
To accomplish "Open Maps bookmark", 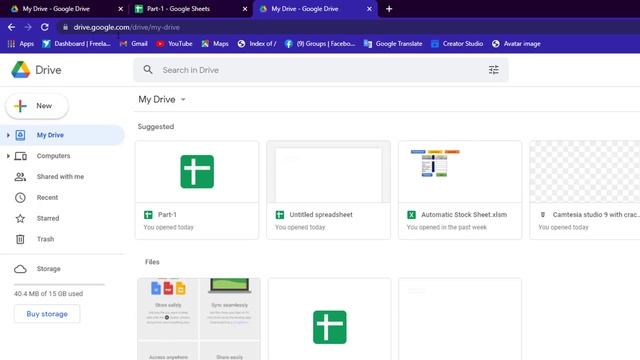I will click(x=215, y=44).
